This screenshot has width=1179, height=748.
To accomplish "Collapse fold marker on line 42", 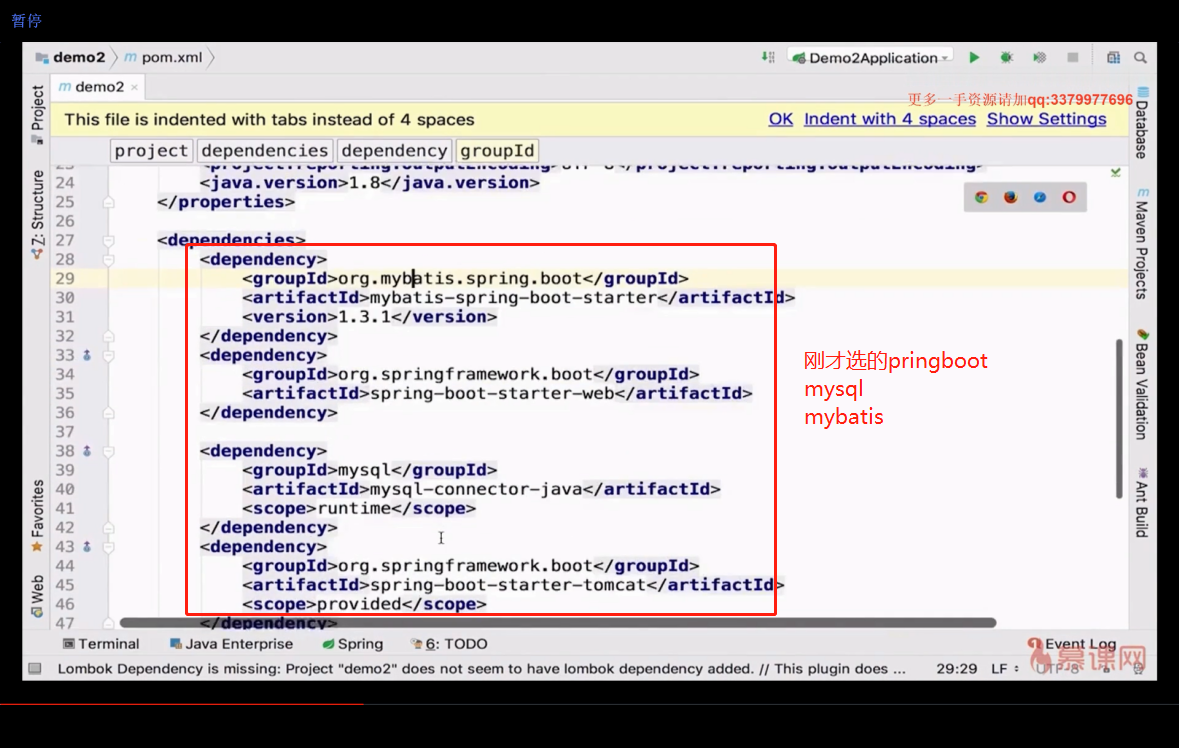I will (109, 528).
